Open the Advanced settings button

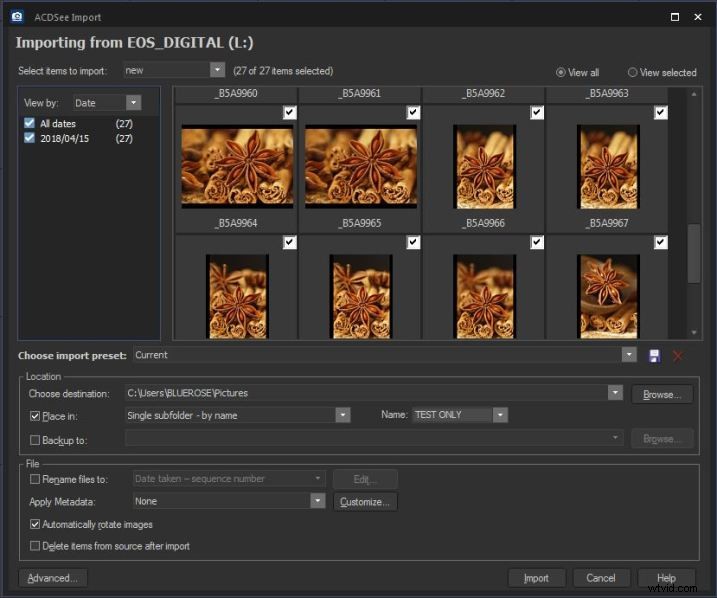(x=53, y=578)
